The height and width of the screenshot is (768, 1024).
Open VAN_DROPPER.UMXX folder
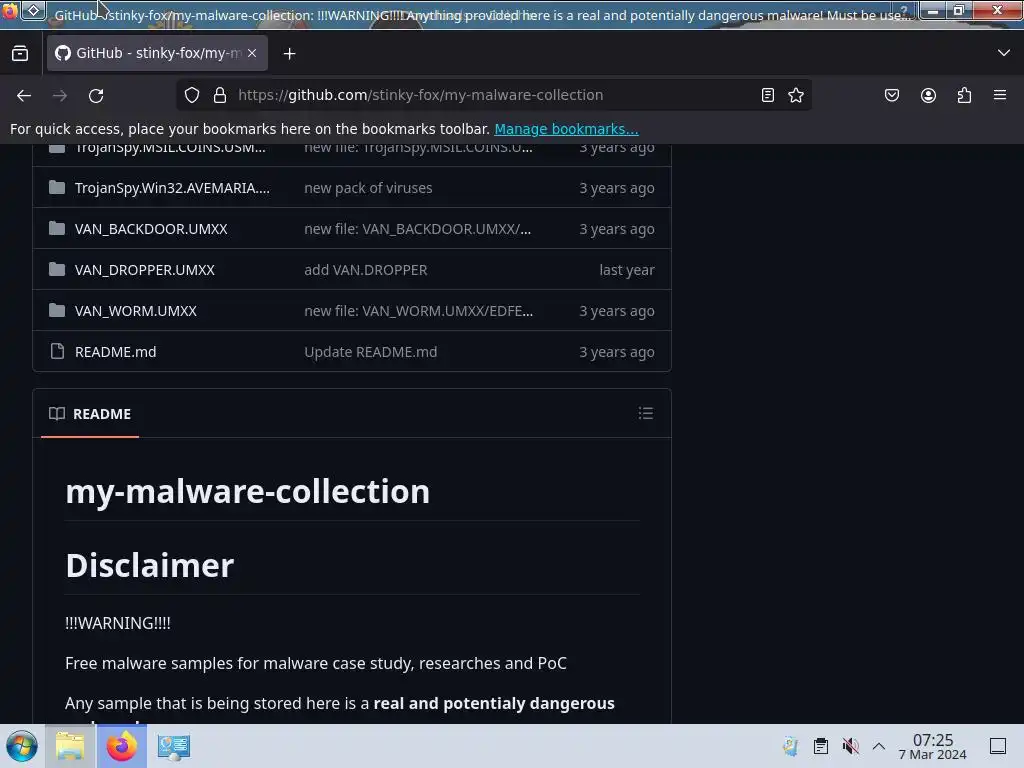point(144,270)
